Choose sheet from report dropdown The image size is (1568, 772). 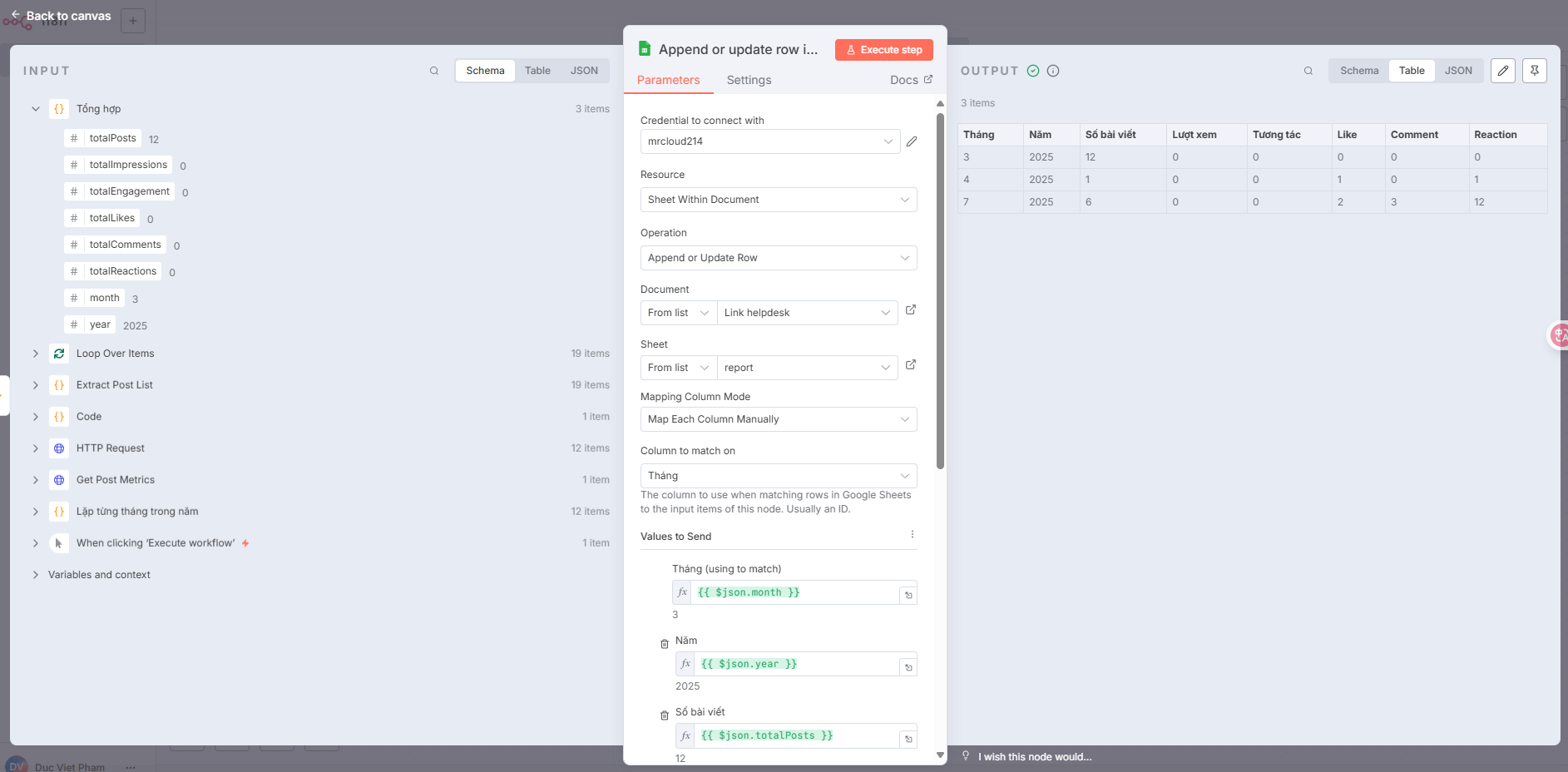point(807,368)
